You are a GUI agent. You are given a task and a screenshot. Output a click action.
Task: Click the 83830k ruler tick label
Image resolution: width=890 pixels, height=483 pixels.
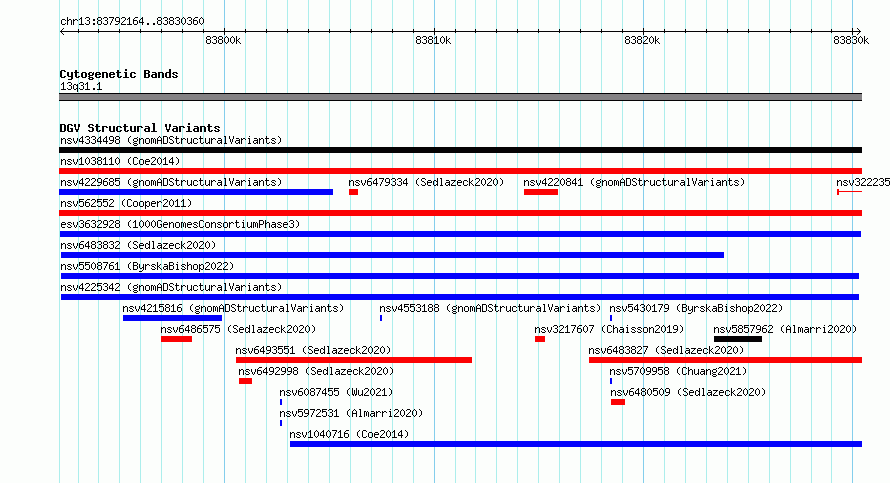[x=851, y=40]
